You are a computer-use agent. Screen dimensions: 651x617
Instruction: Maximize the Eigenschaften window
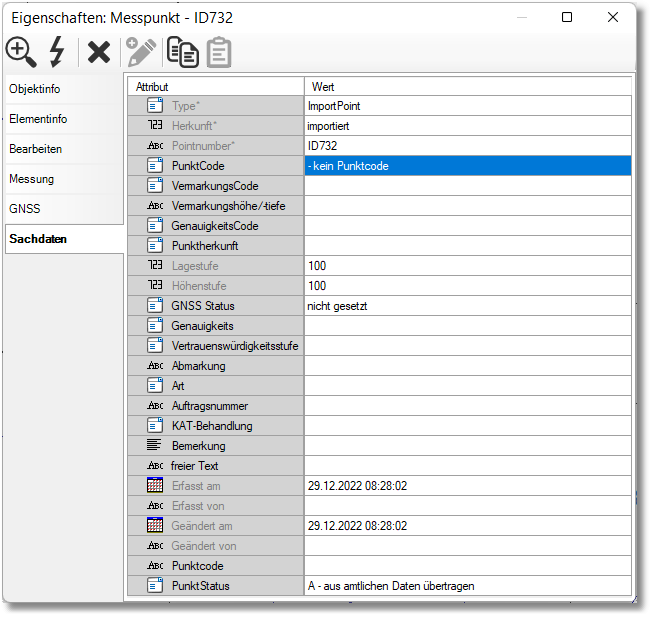pyautogui.click(x=567, y=17)
